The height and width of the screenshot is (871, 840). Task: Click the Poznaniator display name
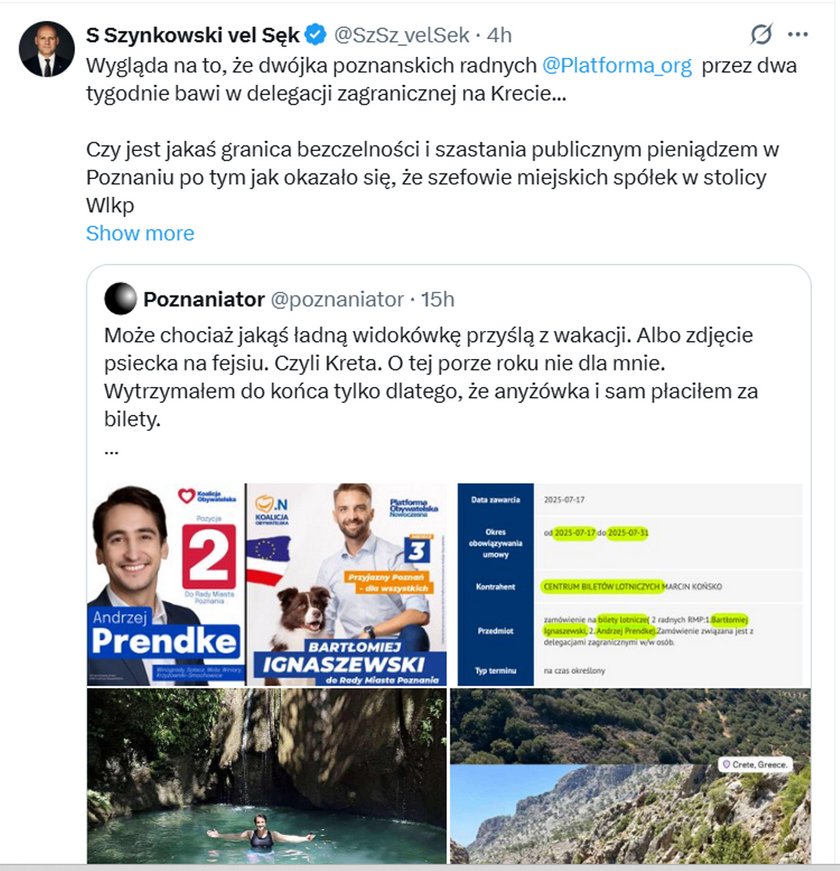tap(204, 299)
